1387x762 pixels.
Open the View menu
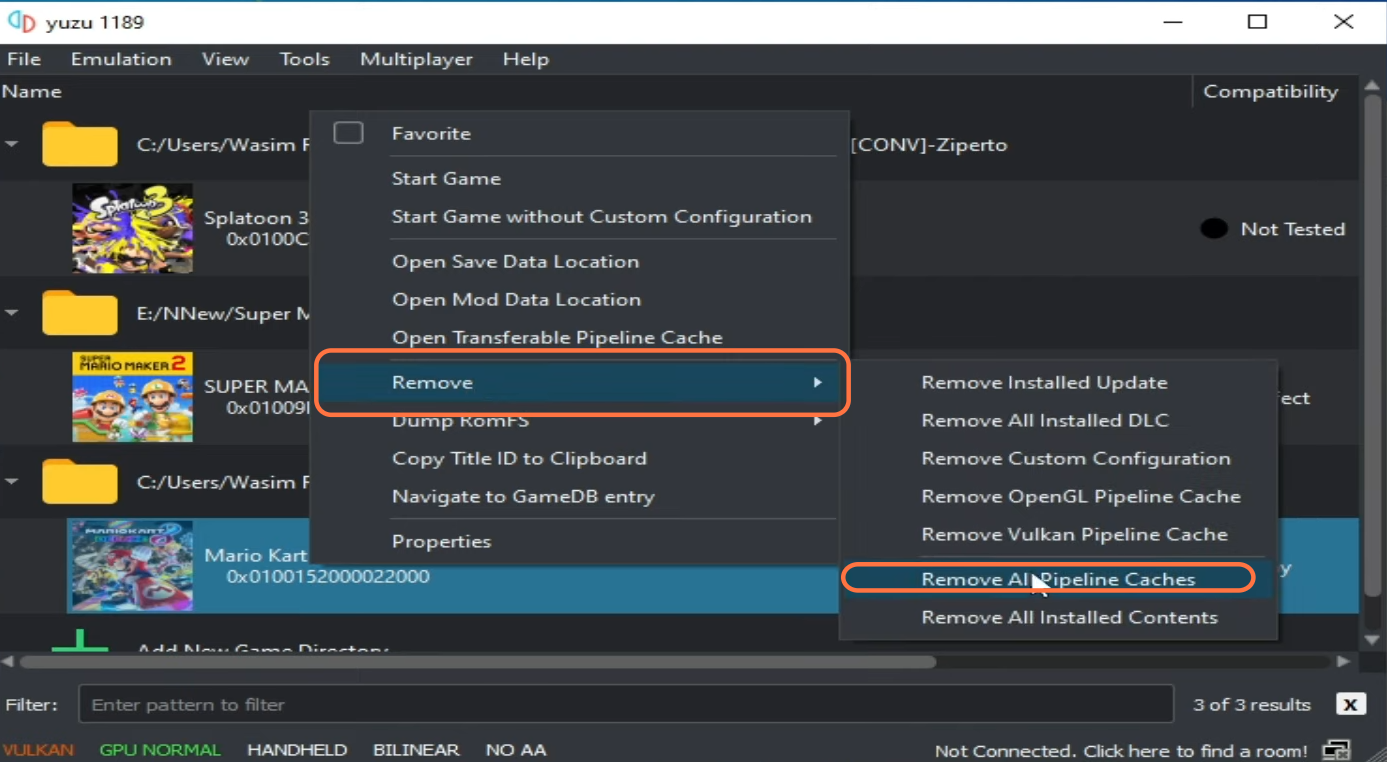pos(225,59)
